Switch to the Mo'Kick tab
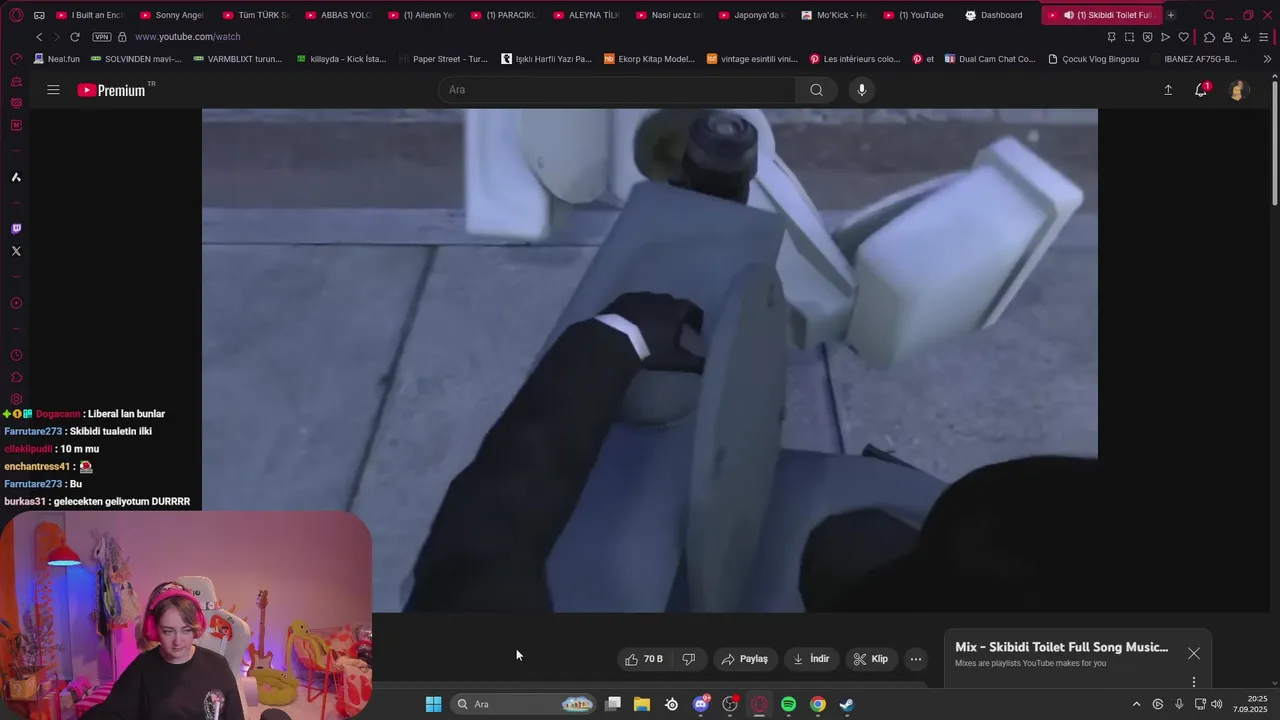The image size is (1280, 720). coord(833,15)
